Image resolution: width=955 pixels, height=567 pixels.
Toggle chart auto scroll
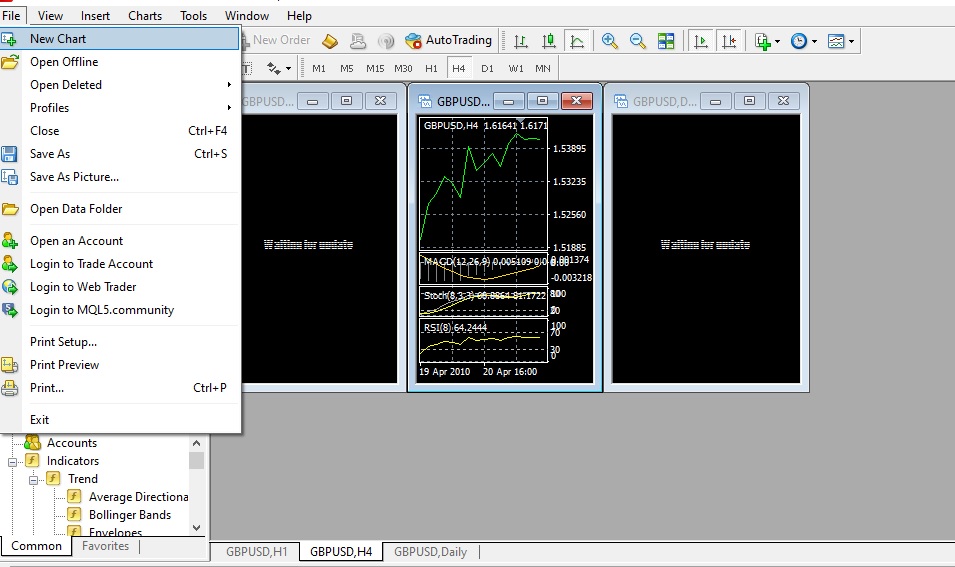(x=701, y=41)
